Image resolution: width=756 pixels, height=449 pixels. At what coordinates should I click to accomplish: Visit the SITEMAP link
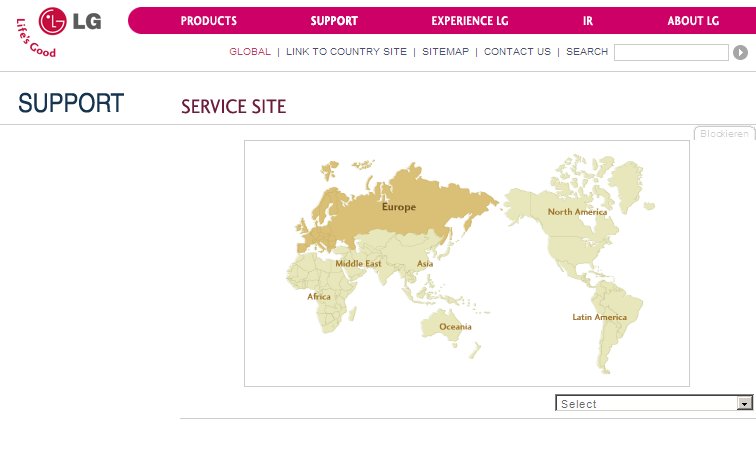click(445, 52)
